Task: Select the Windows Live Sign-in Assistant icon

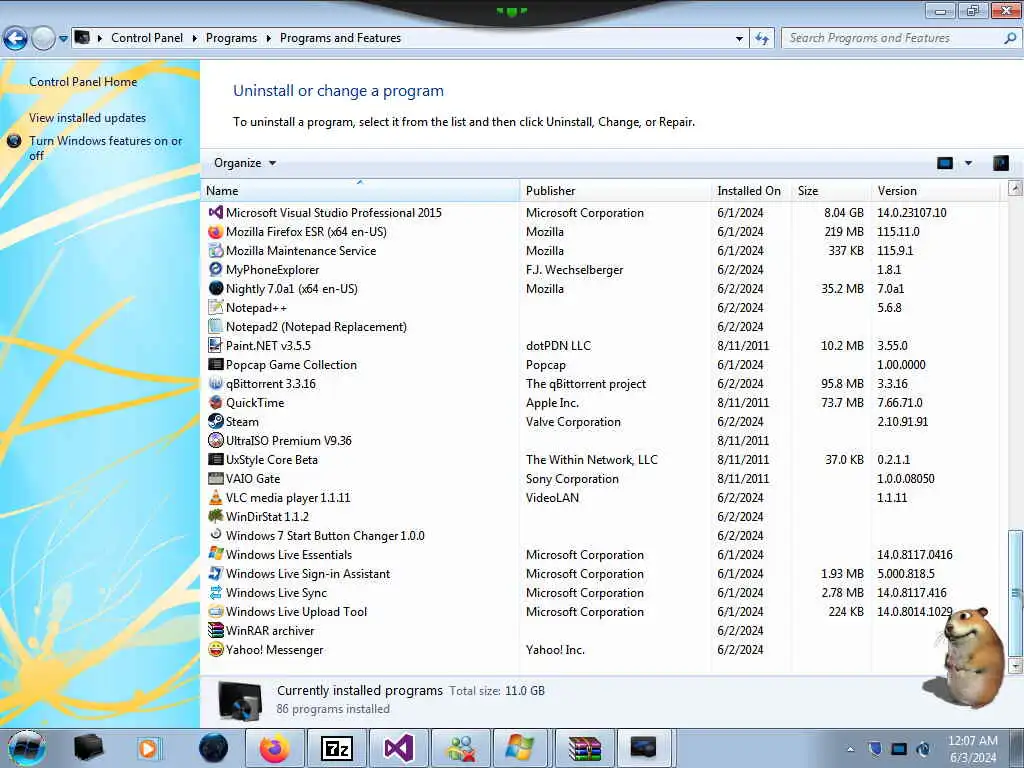Action: [216, 573]
